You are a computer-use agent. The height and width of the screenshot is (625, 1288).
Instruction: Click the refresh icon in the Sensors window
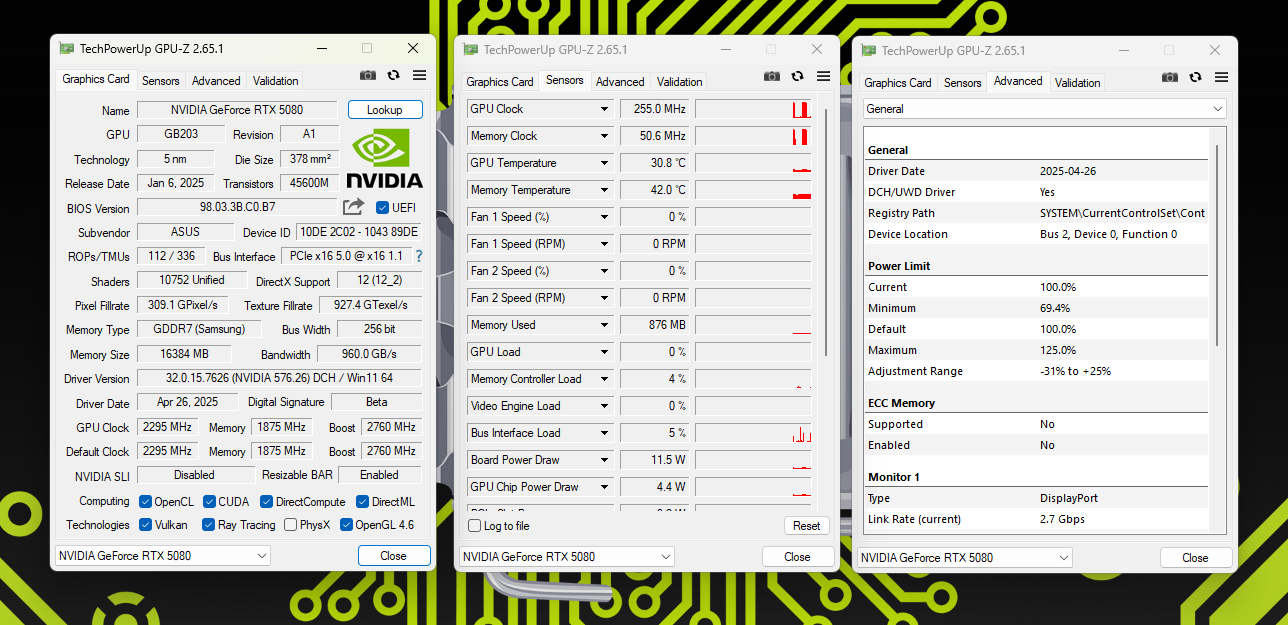coord(798,76)
